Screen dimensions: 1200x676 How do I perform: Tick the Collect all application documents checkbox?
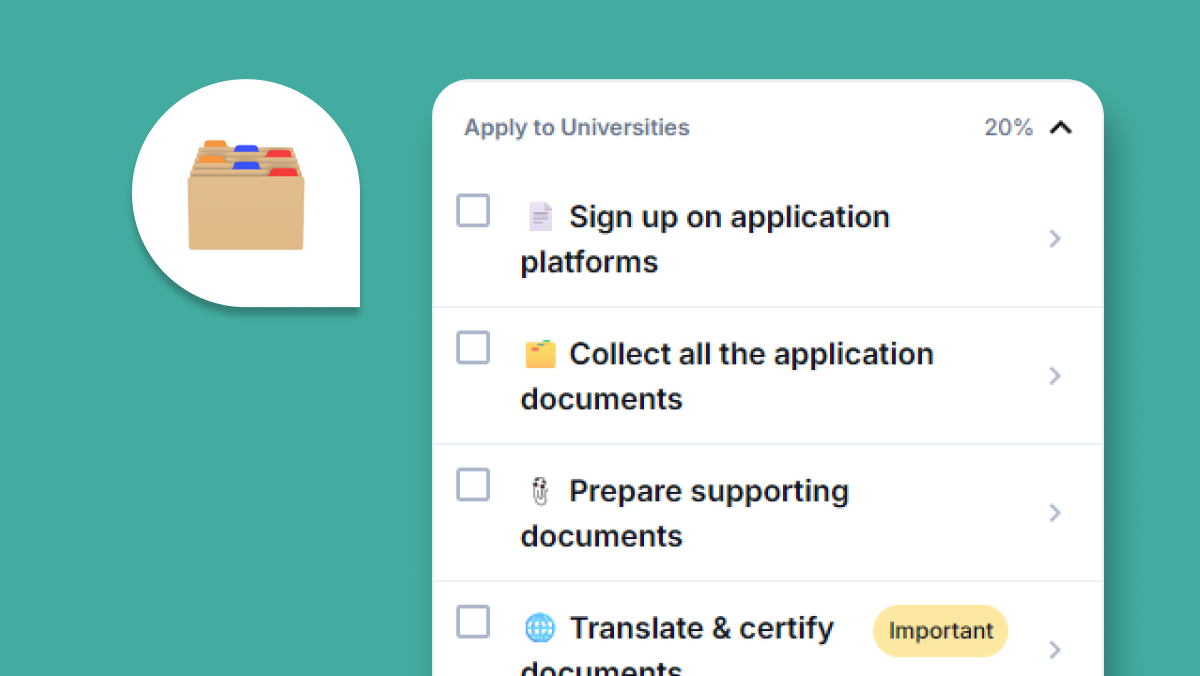point(473,348)
